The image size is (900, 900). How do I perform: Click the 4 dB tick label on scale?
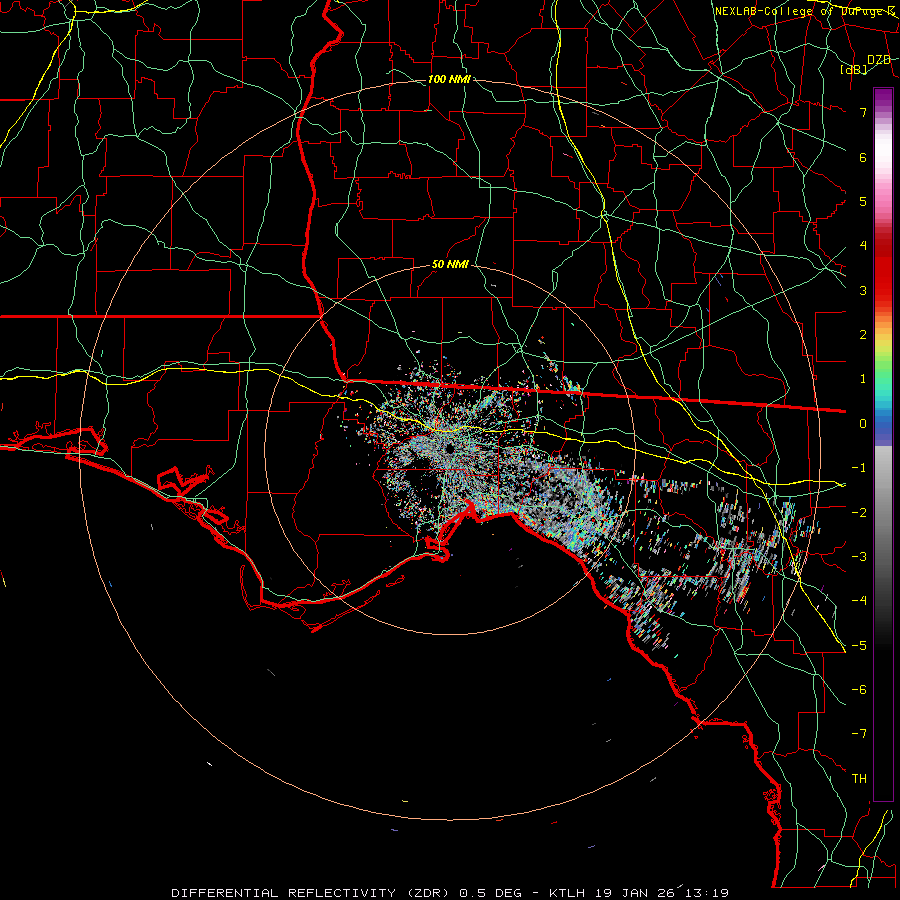[863, 246]
